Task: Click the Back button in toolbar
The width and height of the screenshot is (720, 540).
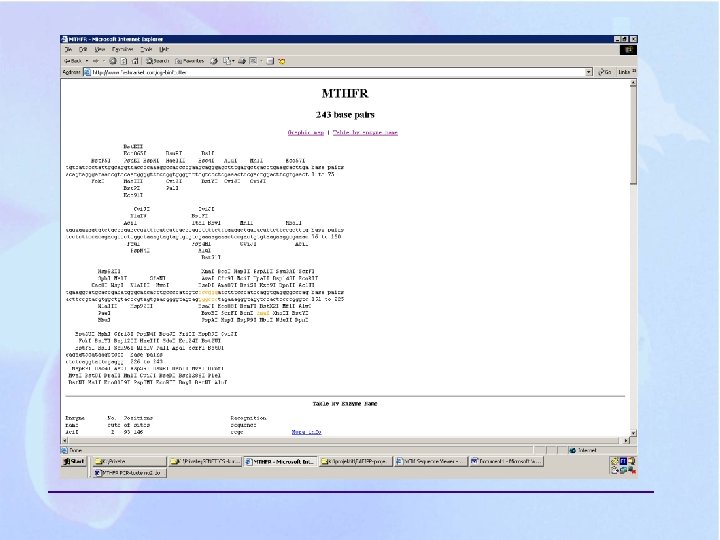Action: pyautogui.click(x=73, y=61)
